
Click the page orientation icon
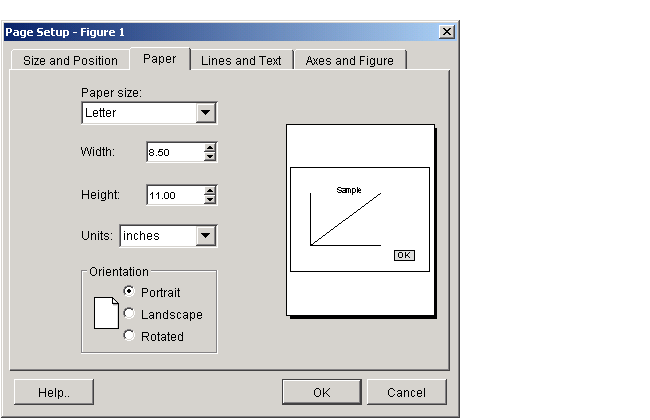click(106, 313)
